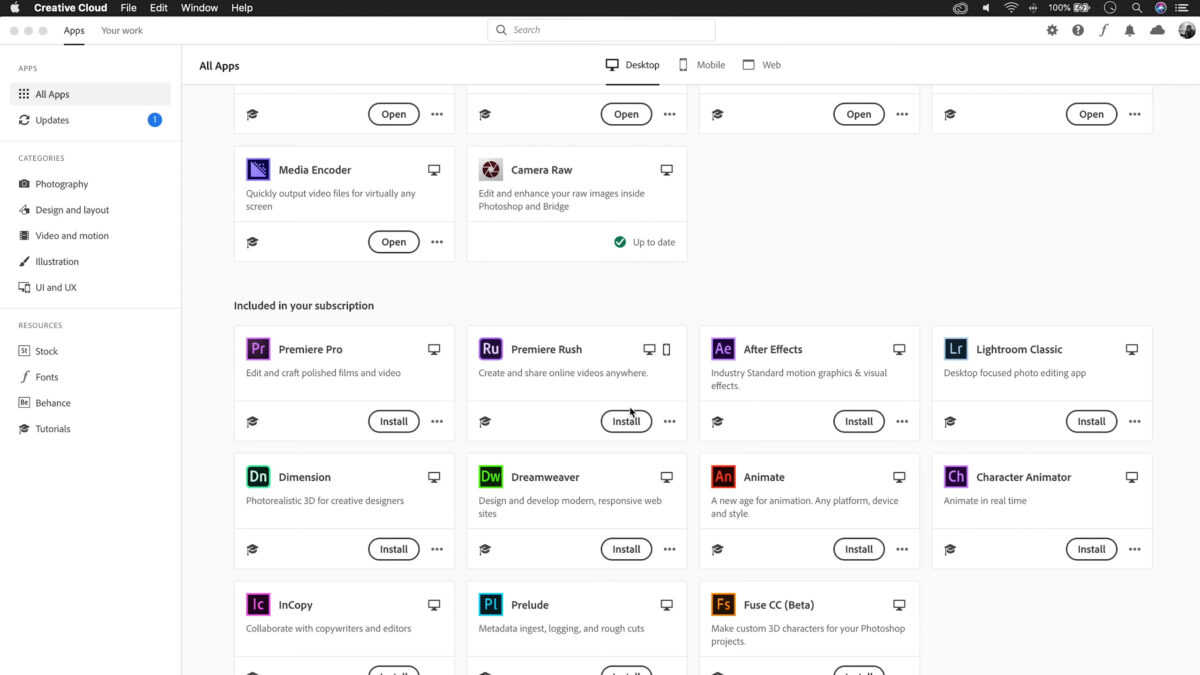Screen dimensions: 1200x675
Task: Open the settings gear in top bar
Action: tap(1052, 31)
